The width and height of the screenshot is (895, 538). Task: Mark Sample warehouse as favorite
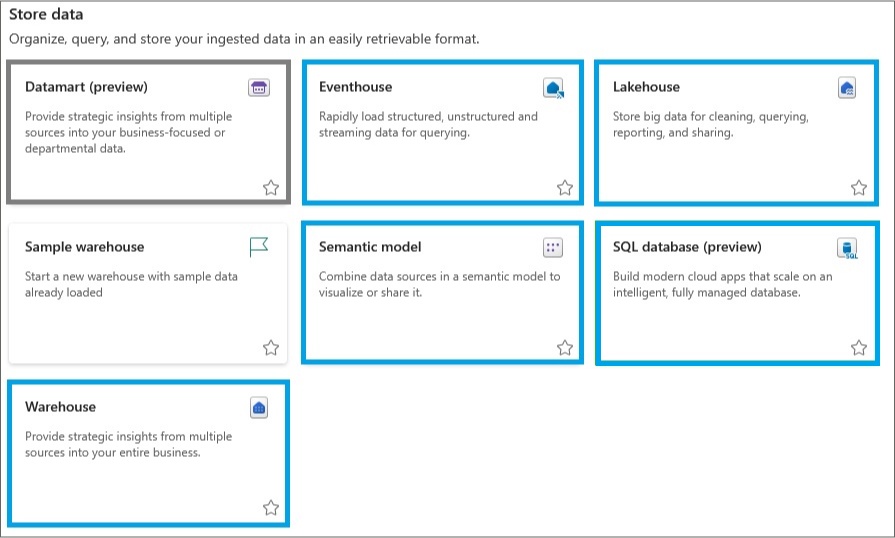click(x=271, y=348)
